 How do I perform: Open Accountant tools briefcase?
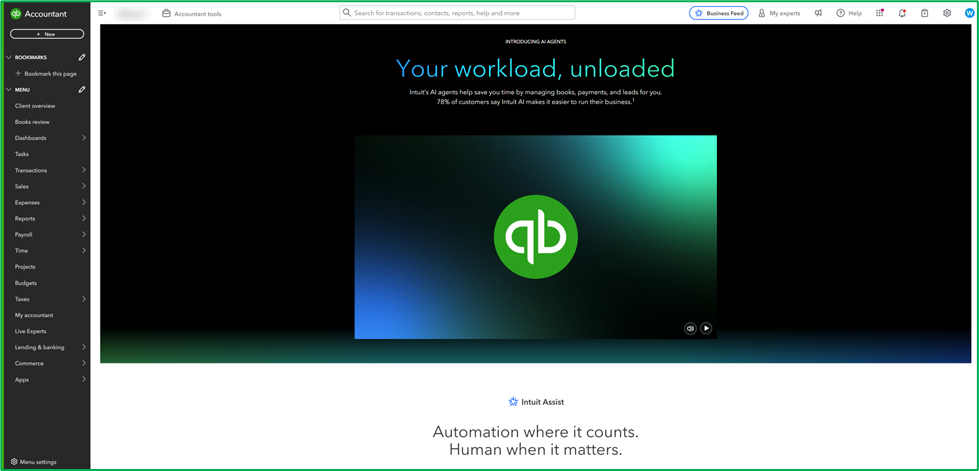192,13
